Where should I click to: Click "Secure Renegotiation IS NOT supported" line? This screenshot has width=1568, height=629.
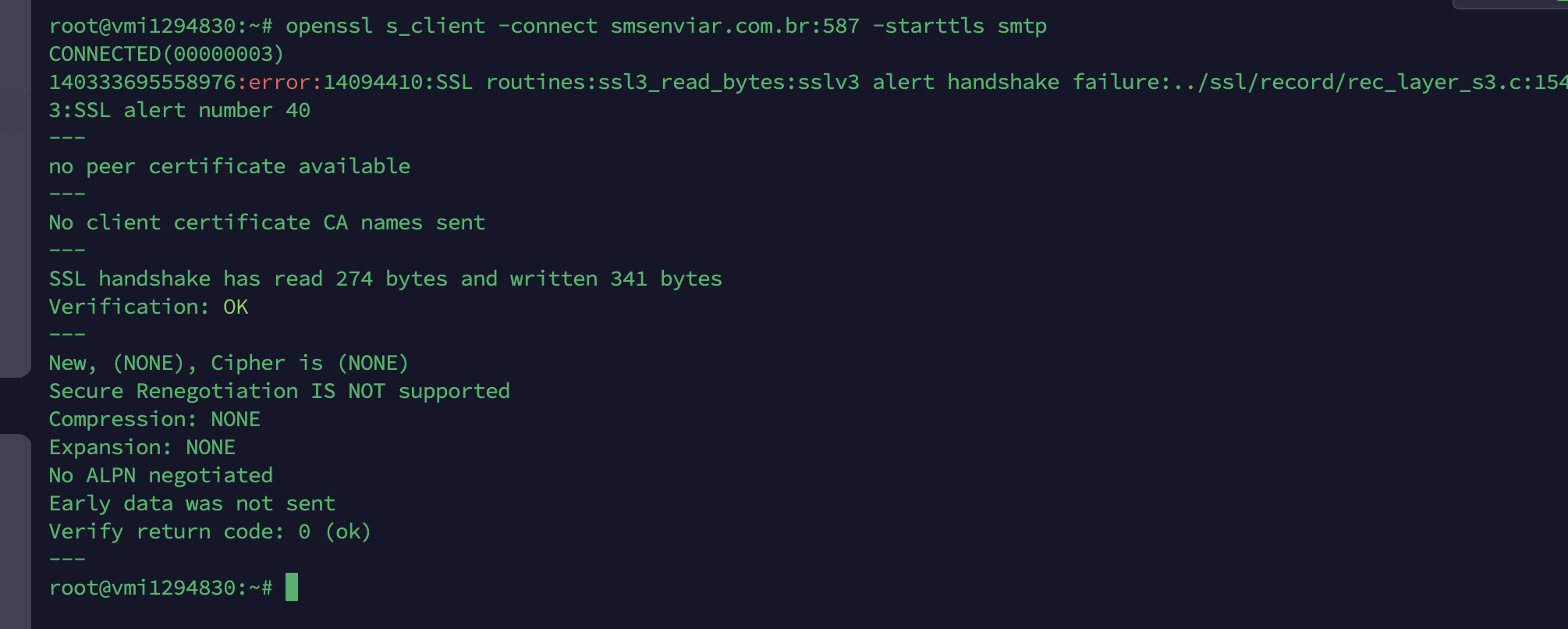click(x=279, y=391)
